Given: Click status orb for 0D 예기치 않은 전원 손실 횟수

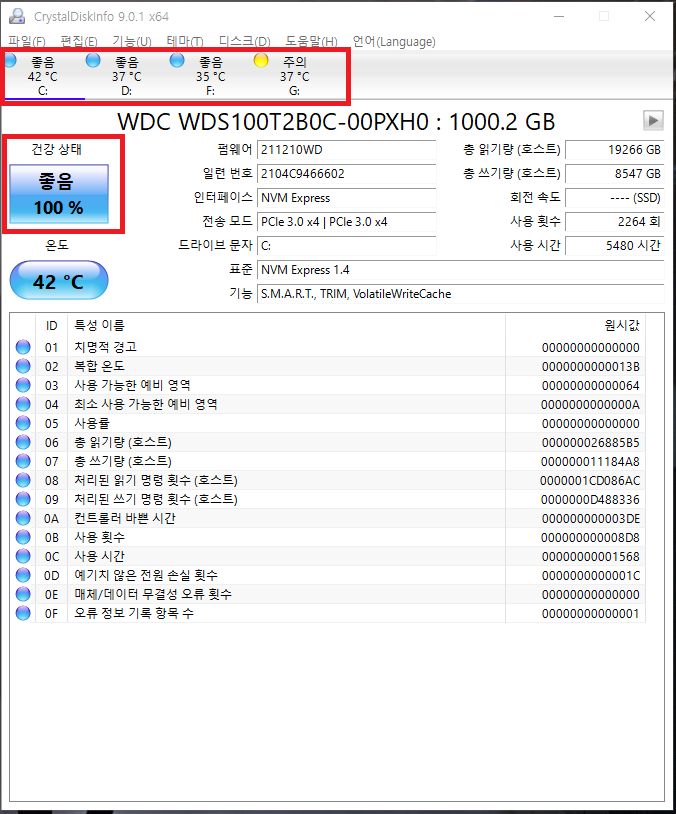Looking at the screenshot, I should pos(23,575).
